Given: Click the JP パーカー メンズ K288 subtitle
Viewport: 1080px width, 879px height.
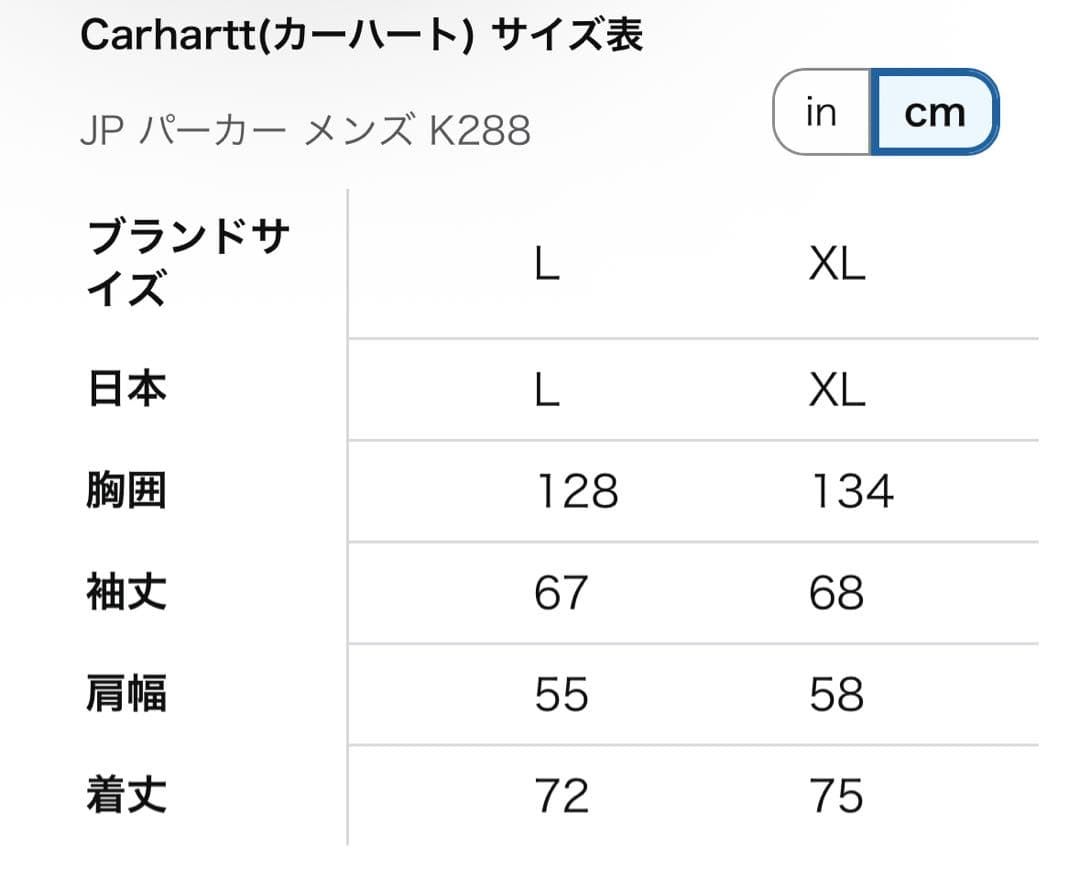Looking at the screenshot, I should (x=305, y=131).
